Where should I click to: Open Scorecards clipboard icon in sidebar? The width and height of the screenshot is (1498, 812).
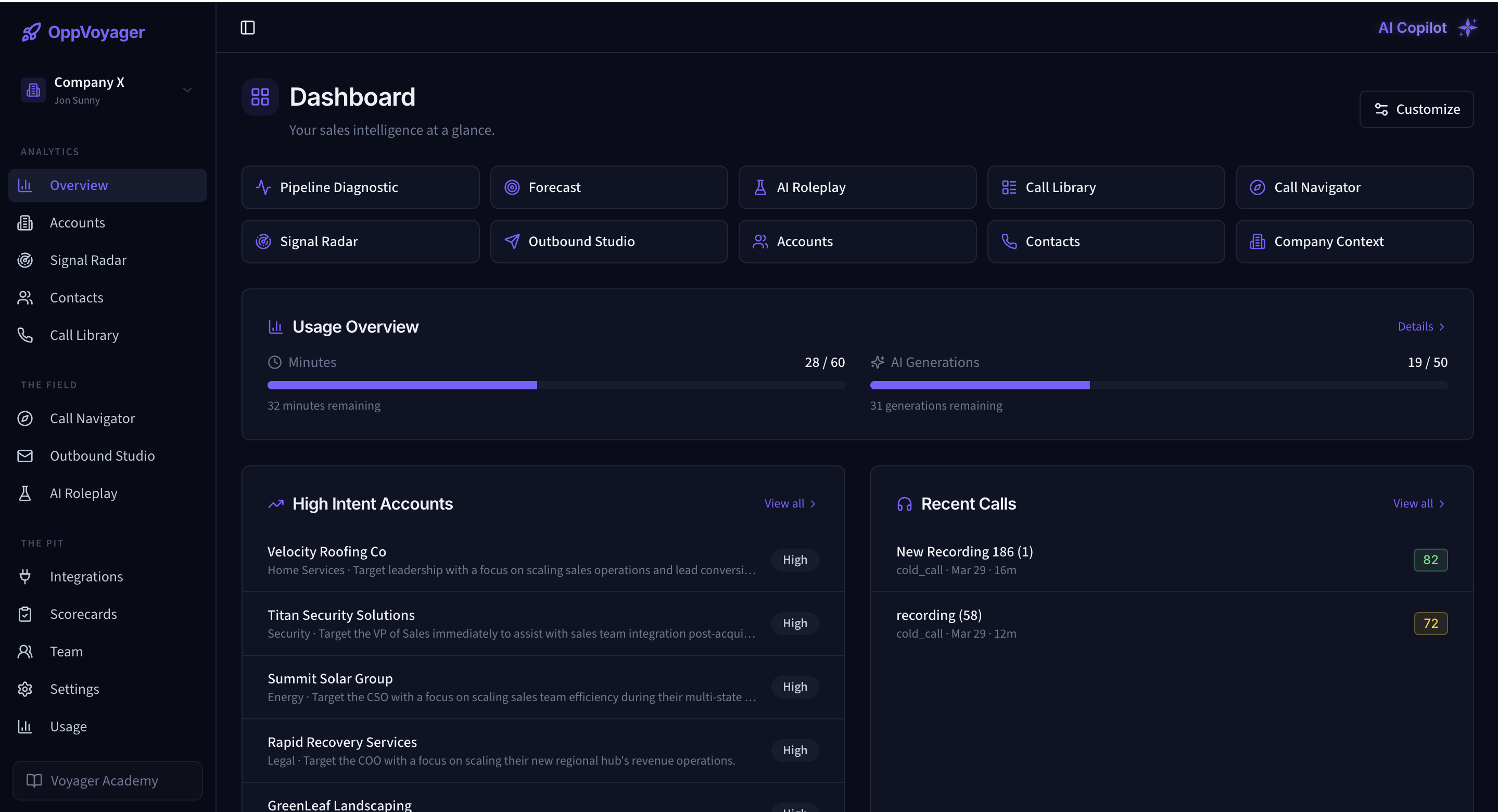tap(25, 614)
